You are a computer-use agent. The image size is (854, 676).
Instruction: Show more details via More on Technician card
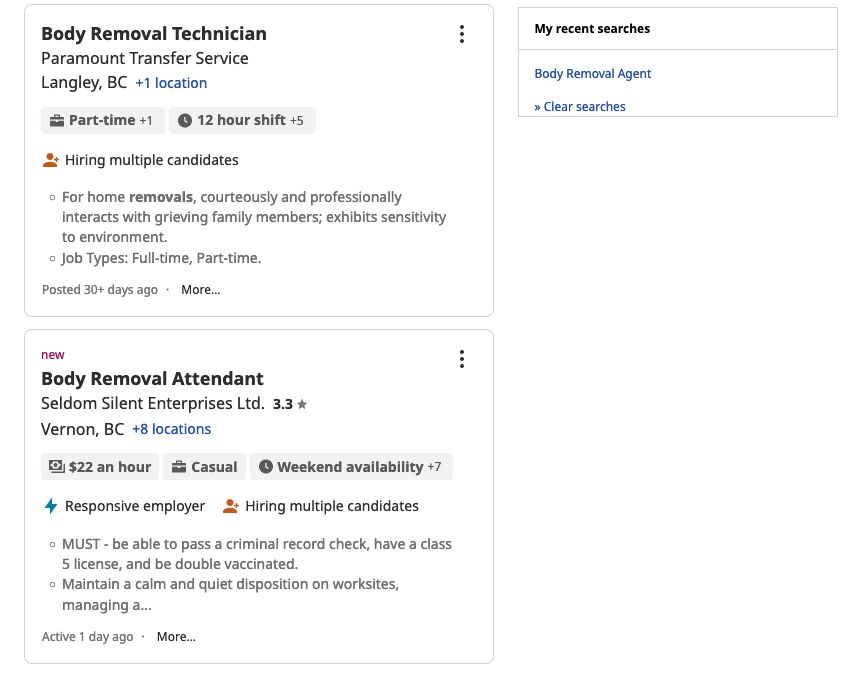point(200,289)
